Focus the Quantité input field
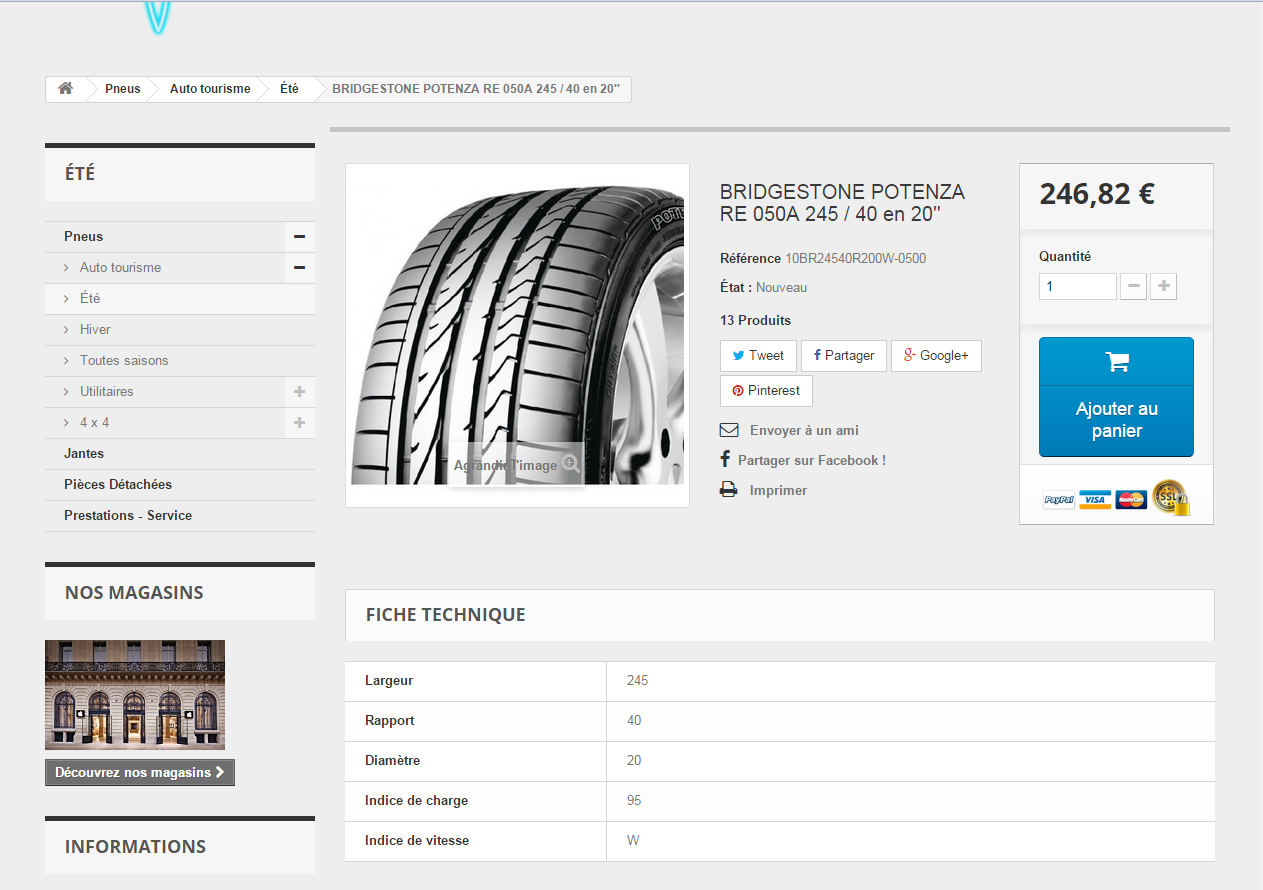The image size is (1263, 890). 1078,287
